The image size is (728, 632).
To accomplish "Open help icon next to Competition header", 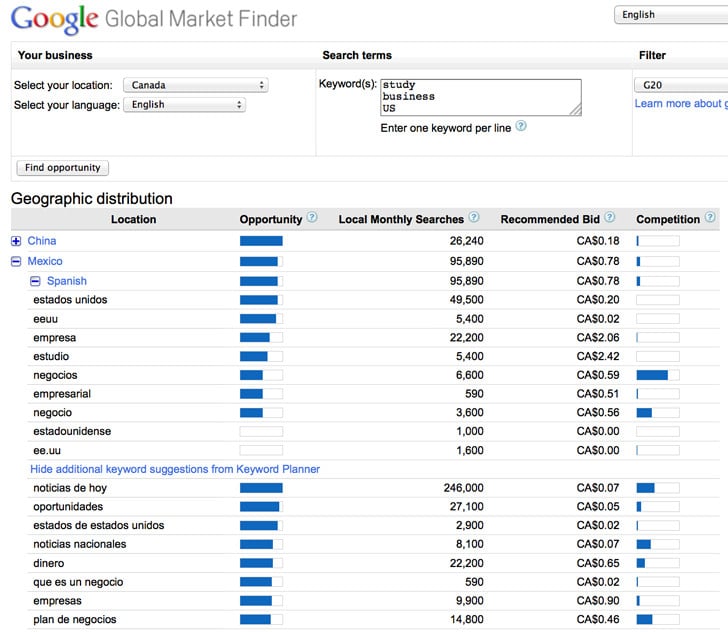I will 710,217.
